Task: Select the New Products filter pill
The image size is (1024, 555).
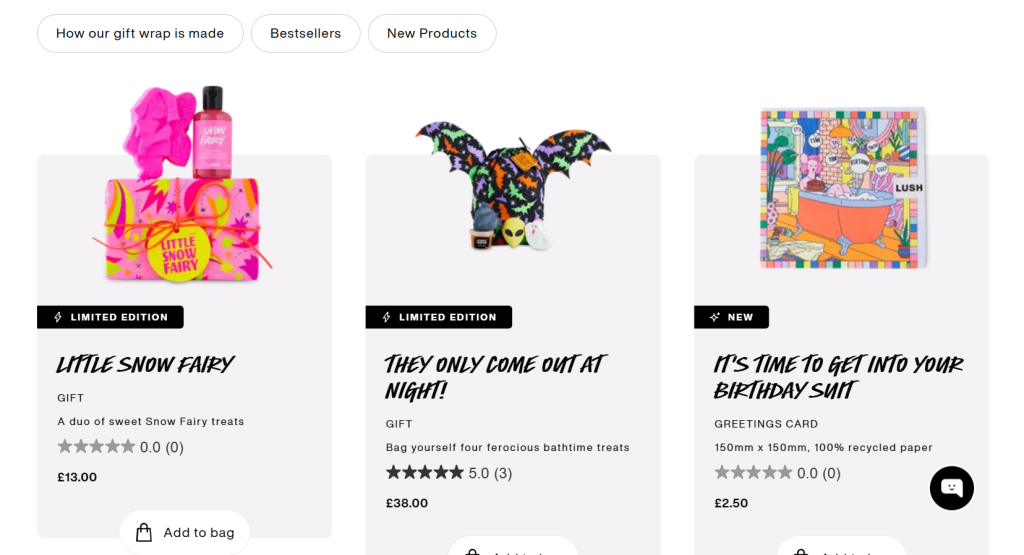Action: click(432, 33)
